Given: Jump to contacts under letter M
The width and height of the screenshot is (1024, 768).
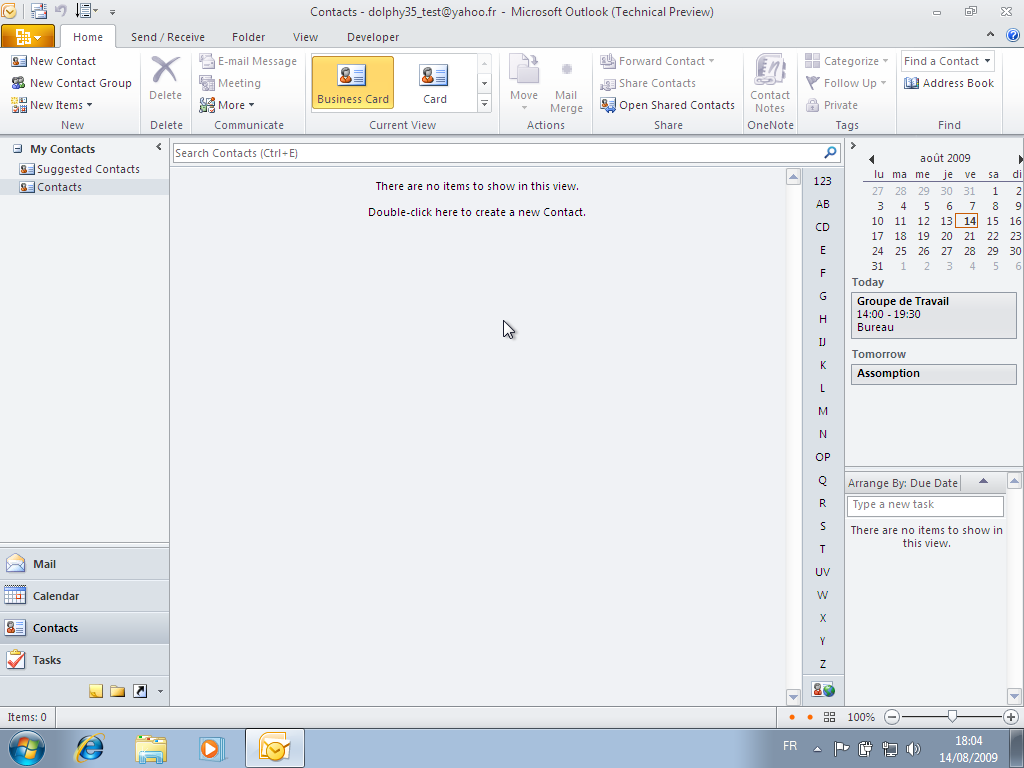Looking at the screenshot, I should coord(823,411).
